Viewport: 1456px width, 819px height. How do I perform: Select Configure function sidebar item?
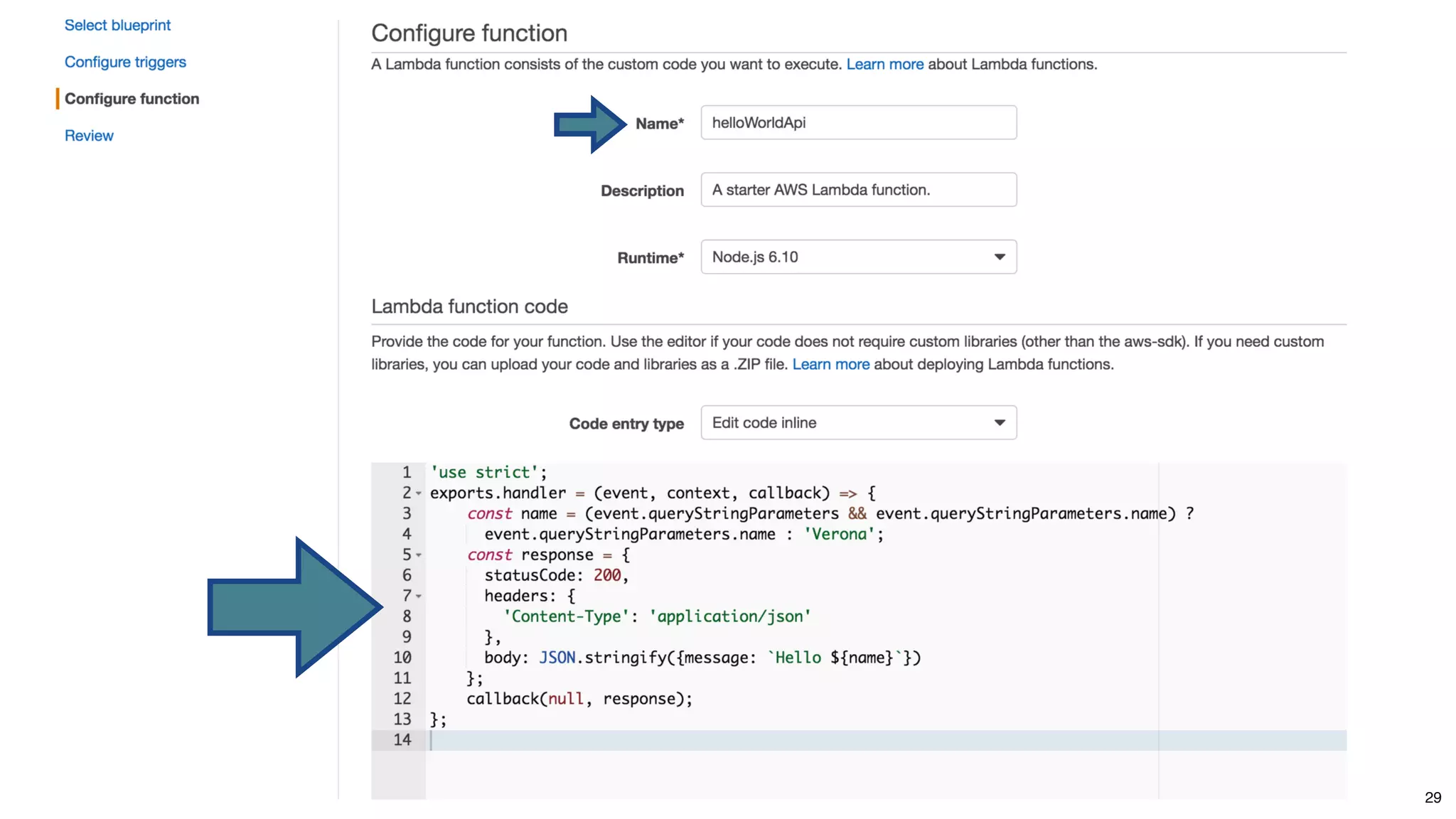132,99
